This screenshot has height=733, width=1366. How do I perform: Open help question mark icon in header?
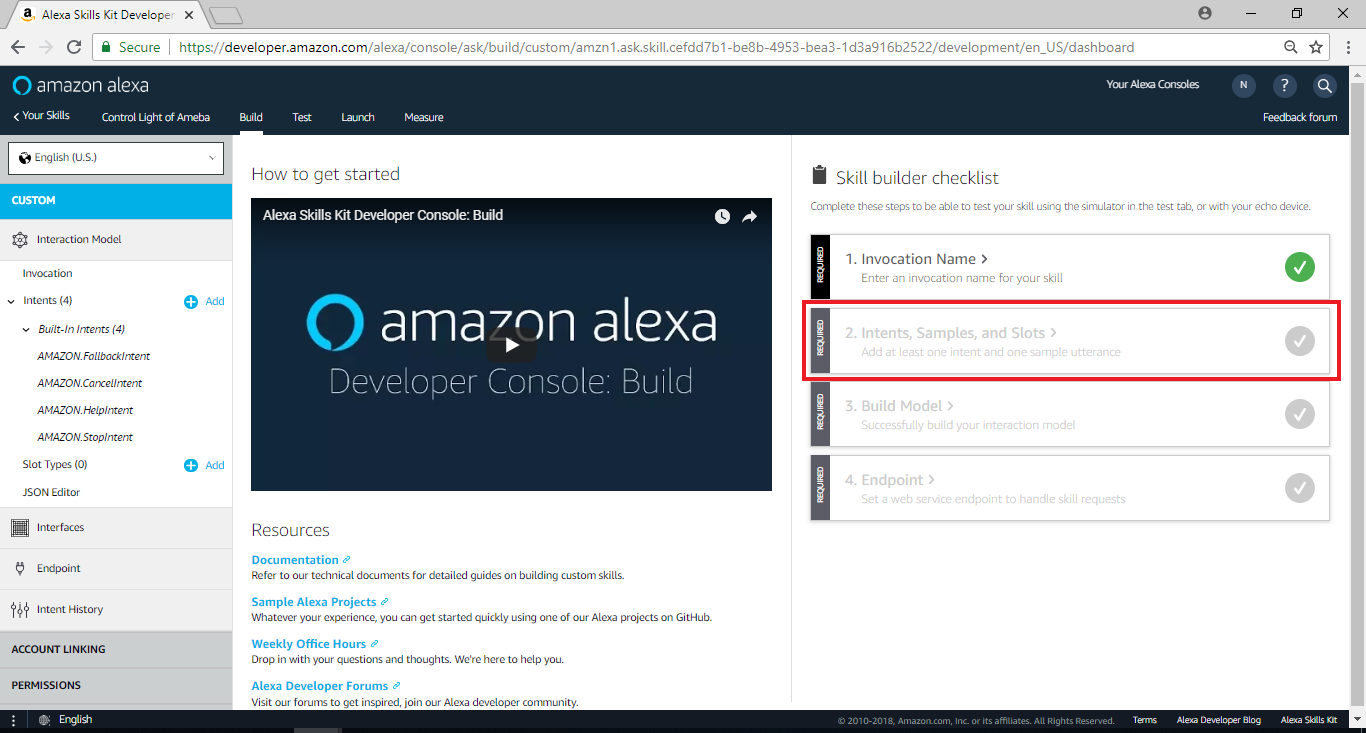(1285, 86)
